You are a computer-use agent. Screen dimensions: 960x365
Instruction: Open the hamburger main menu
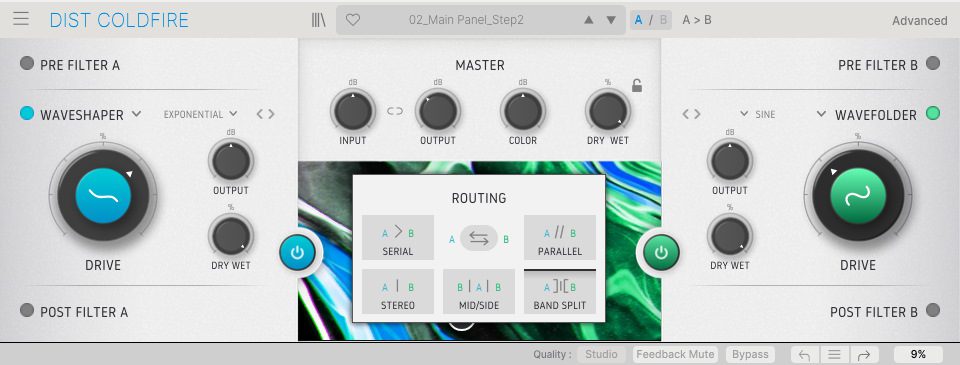[21, 18]
